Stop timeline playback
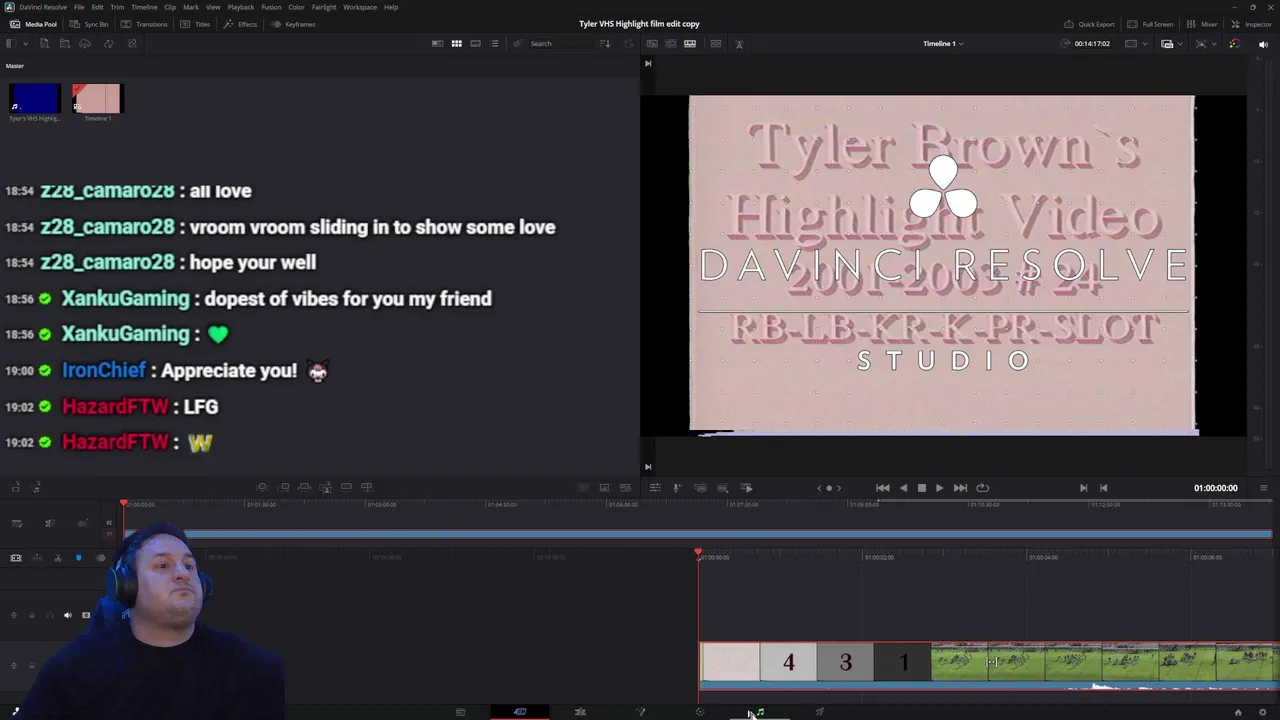 922,488
